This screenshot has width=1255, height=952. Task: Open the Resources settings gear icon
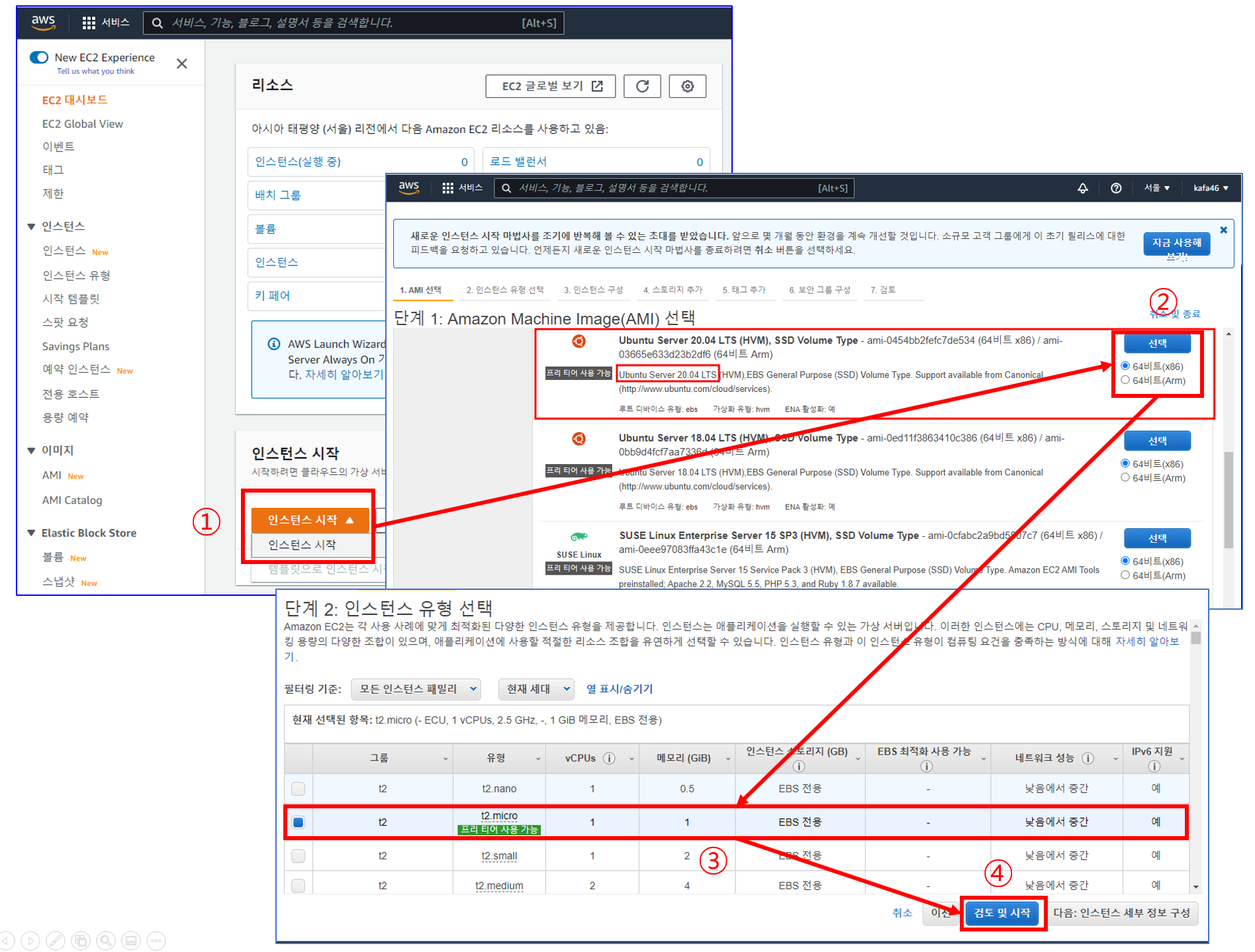[687, 86]
